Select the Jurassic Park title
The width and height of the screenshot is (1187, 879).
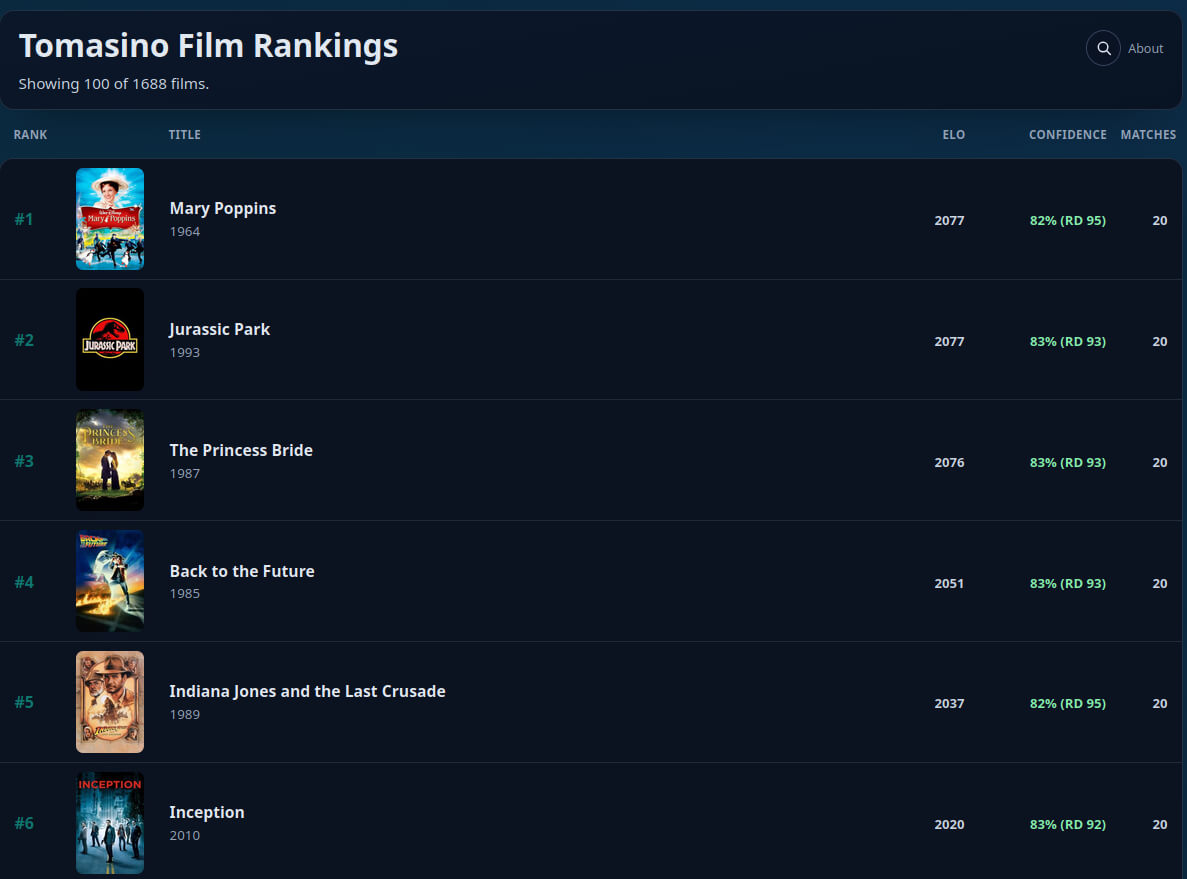tap(219, 329)
